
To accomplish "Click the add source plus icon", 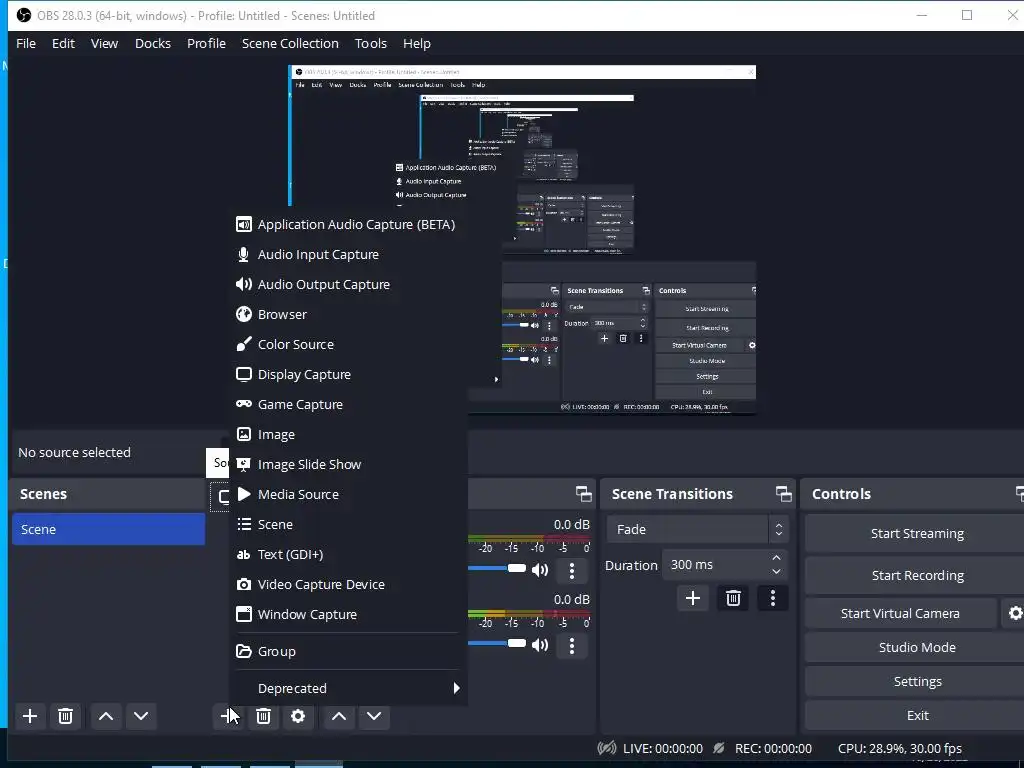I will click(x=226, y=716).
